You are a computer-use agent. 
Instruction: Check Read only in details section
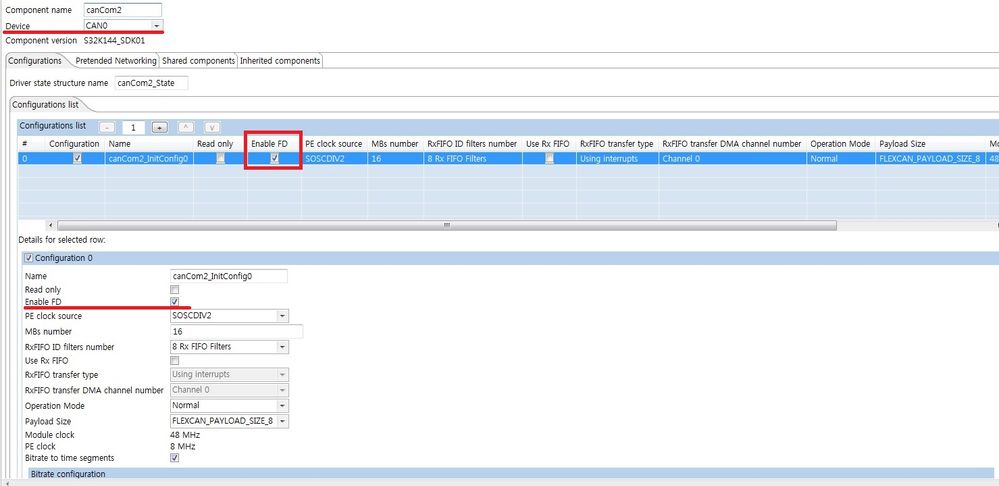[175, 290]
